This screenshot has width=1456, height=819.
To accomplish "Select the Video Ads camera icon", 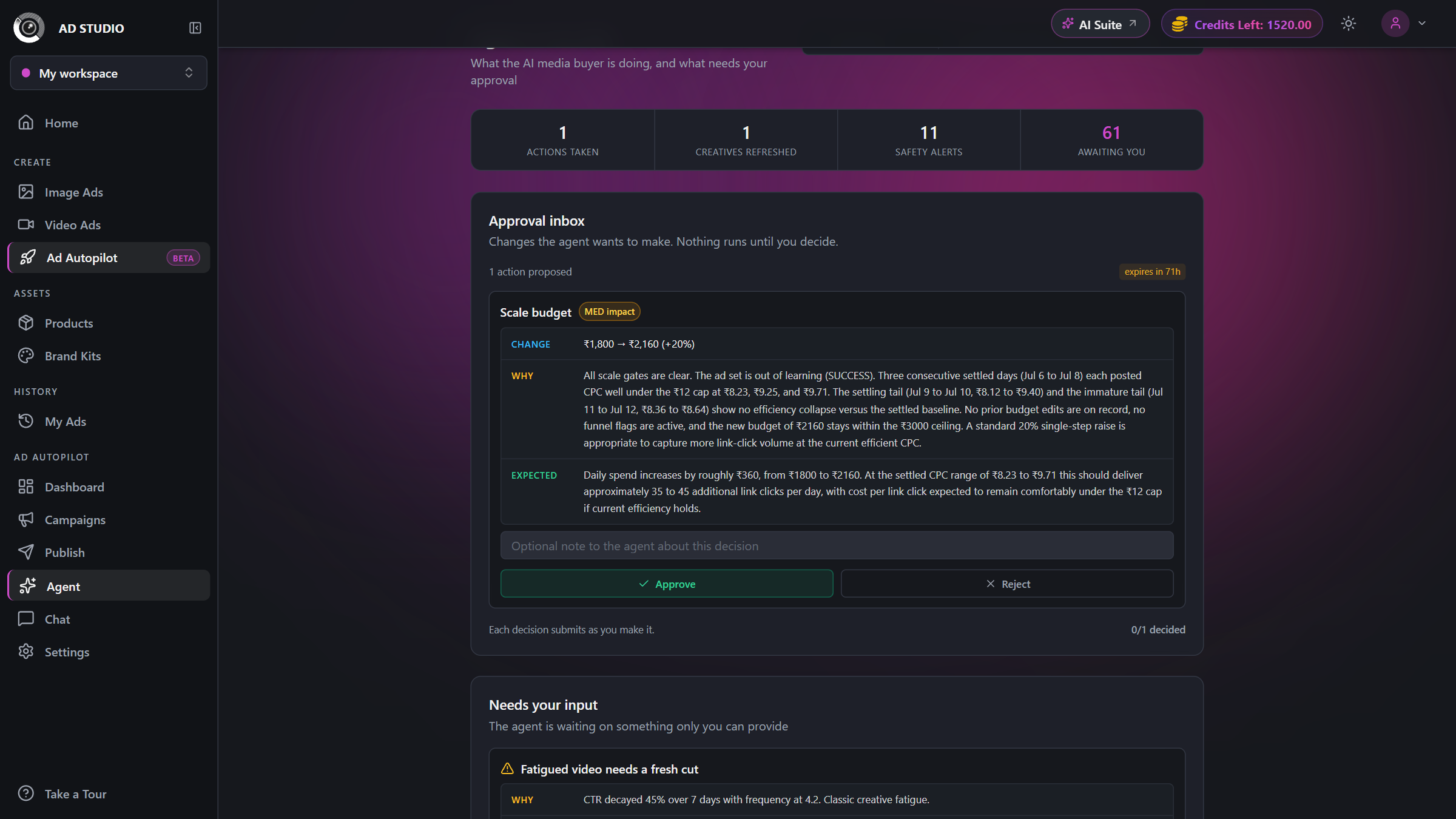I will point(26,224).
